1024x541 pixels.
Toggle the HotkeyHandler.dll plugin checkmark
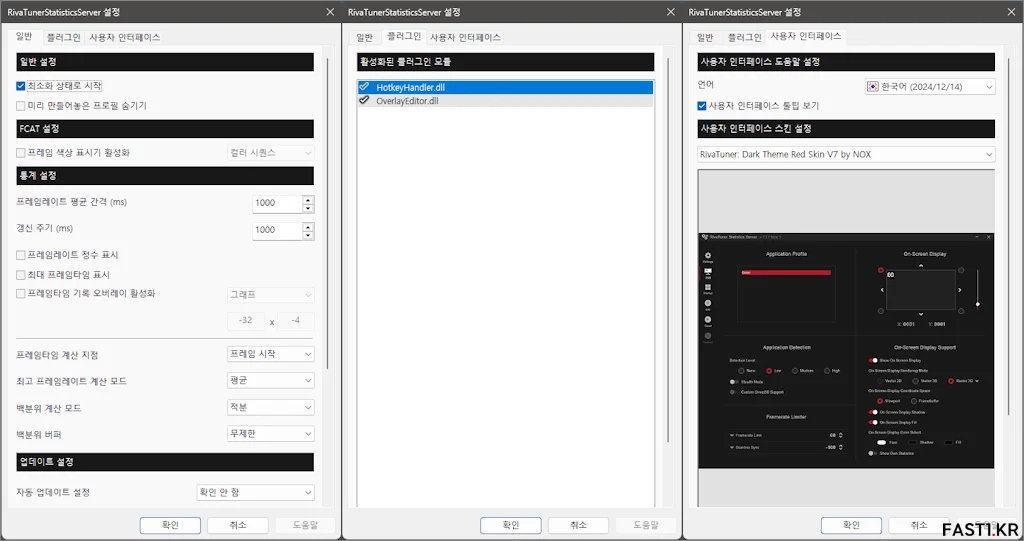click(x=364, y=87)
